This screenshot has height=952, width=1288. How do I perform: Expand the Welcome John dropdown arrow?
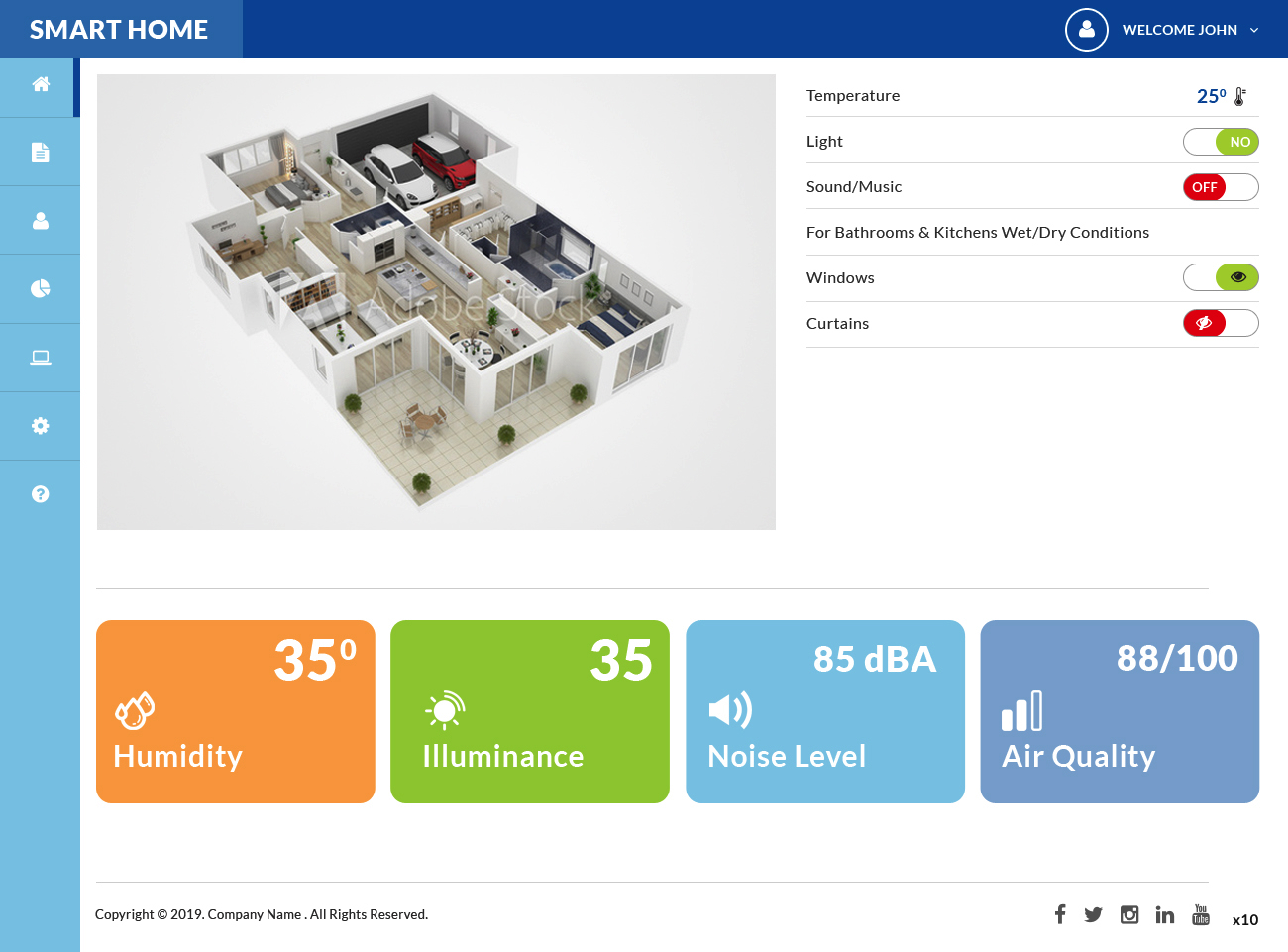(x=1254, y=30)
